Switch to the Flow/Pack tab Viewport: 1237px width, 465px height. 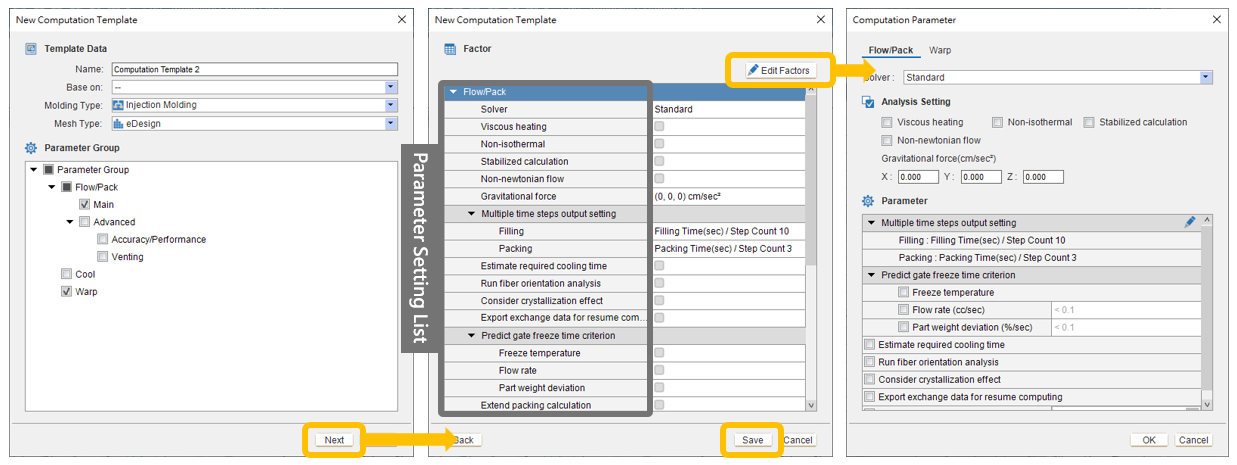pos(890,50)
